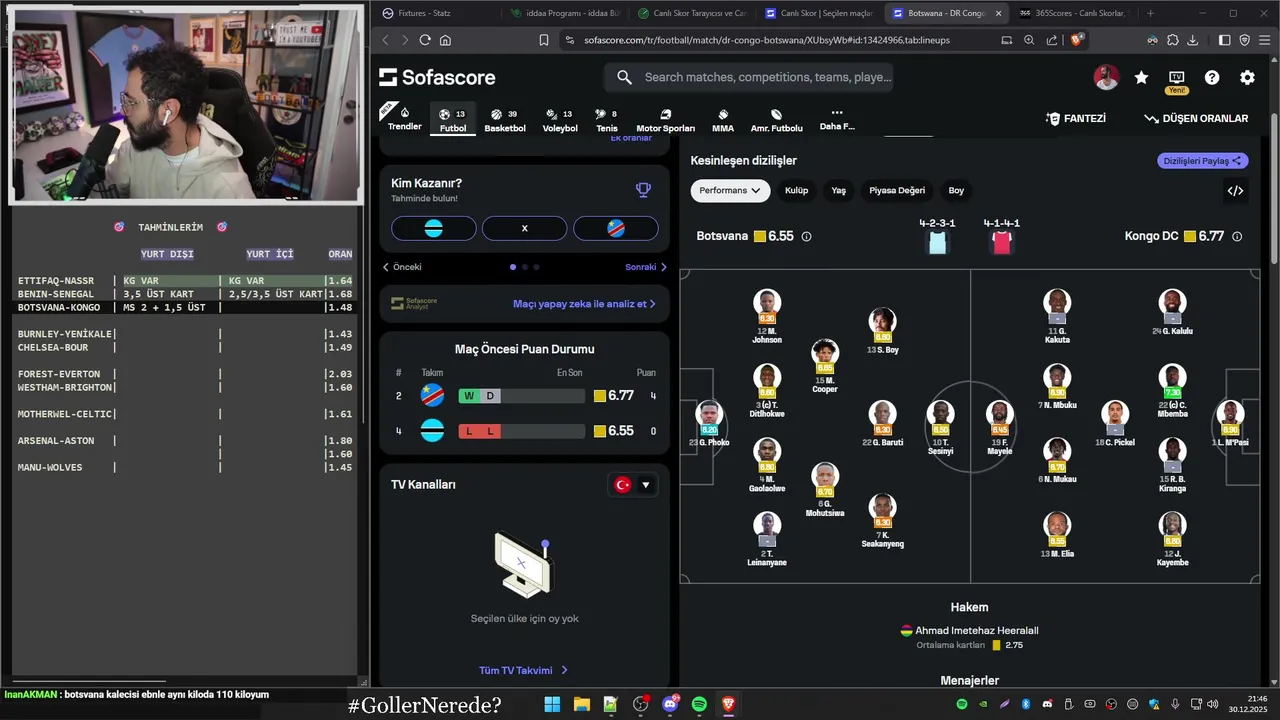This screenshot has width=1280, height=720.
Task: Select the Basketbol sport tab
Action: tap(505, 120)
